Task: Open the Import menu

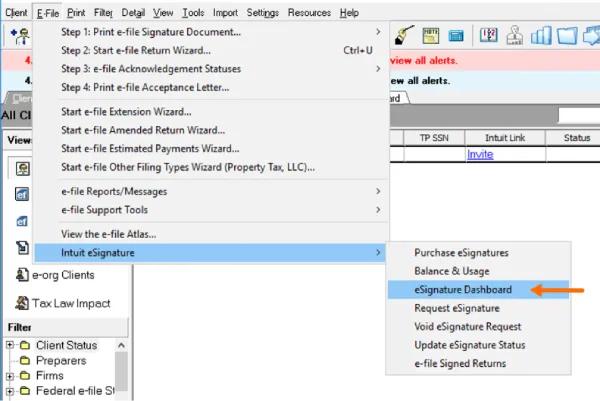Action: [x=225, y=13]
